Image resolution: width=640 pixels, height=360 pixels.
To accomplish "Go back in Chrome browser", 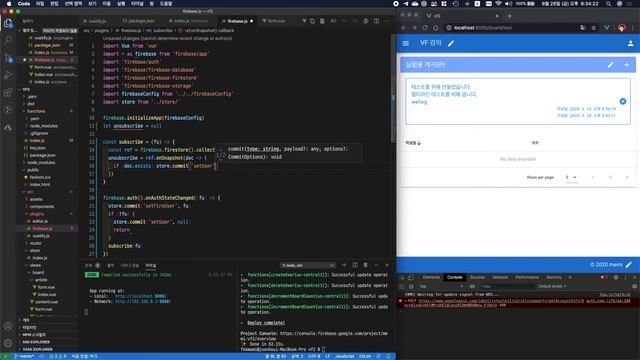I will tap(404, 28).
